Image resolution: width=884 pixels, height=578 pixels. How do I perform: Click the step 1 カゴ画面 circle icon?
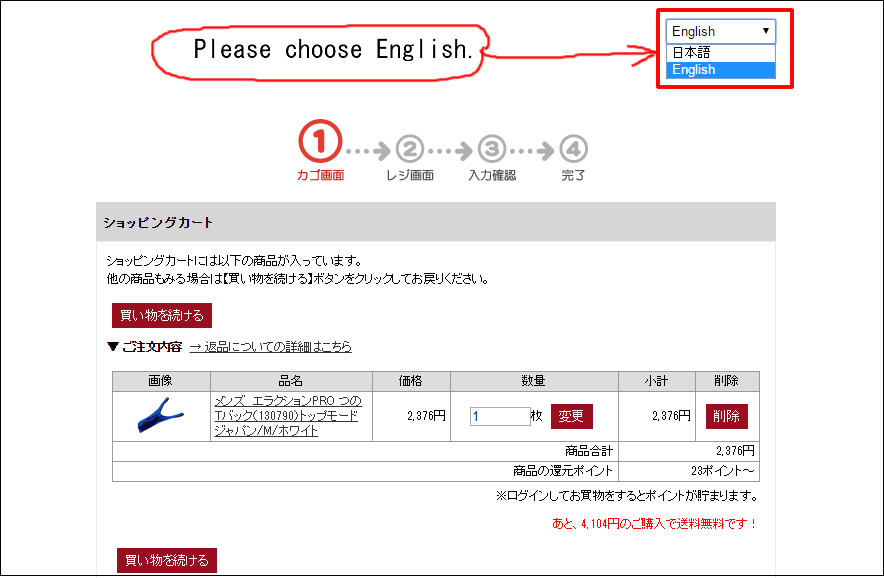point(320,145)
